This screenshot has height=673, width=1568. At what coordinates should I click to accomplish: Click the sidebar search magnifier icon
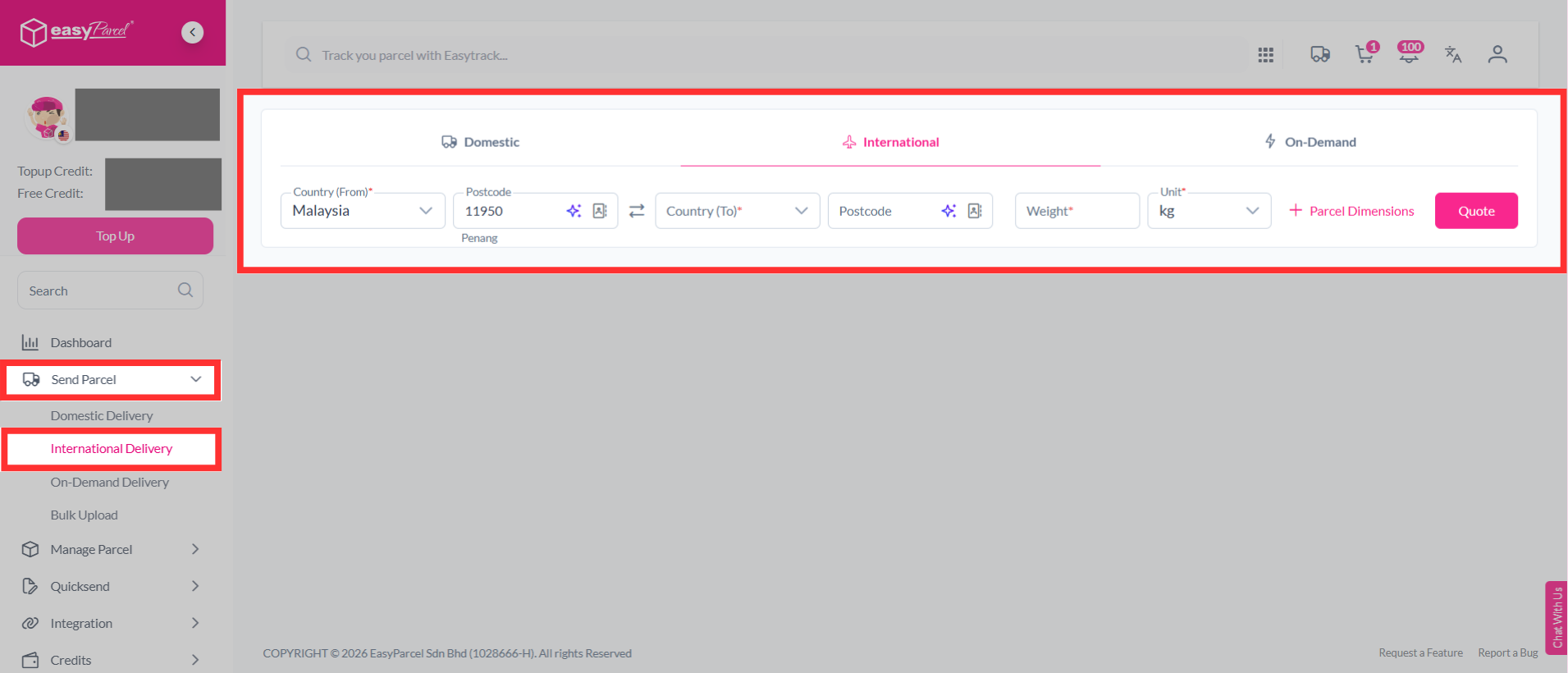click(185, 290)
